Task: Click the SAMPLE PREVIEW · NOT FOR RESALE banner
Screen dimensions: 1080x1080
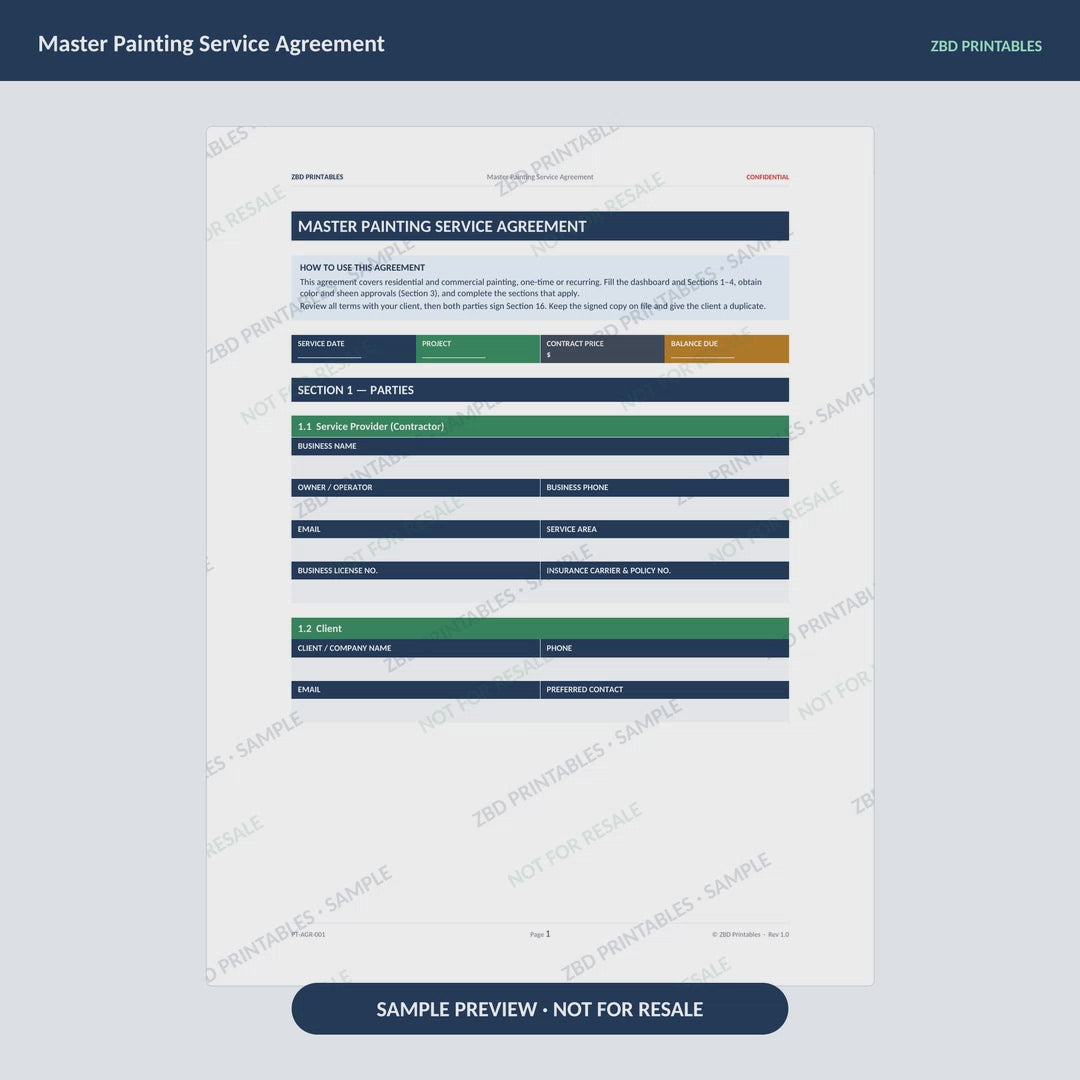Action: pyautogui.click(x=539, y=1008)
